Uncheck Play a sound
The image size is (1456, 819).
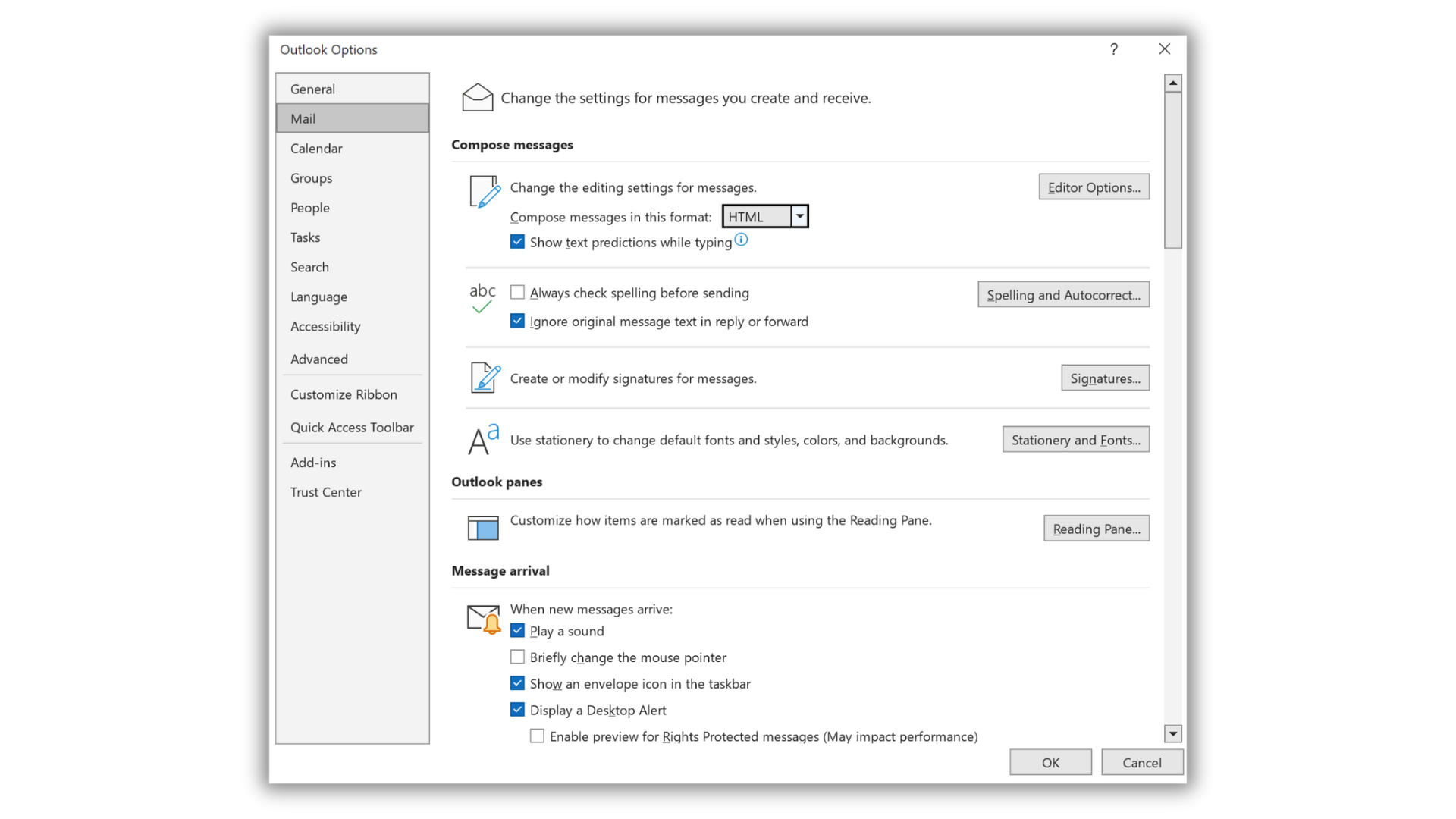point(517,631)
